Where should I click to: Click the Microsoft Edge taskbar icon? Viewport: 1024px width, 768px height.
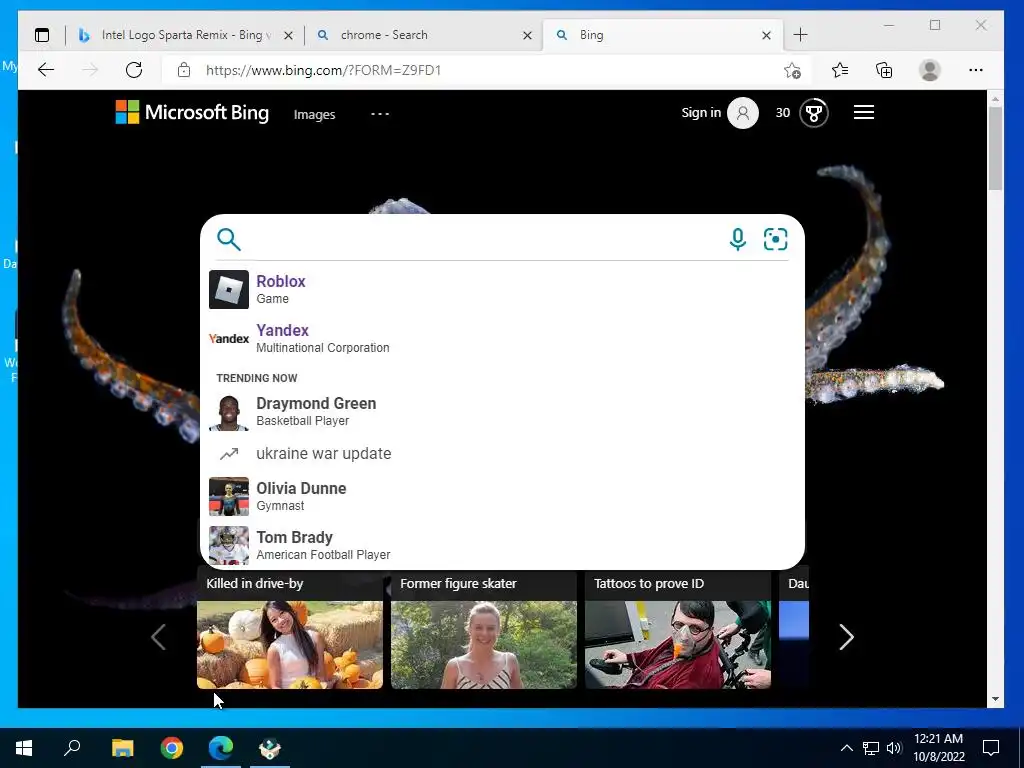(221, 748)
